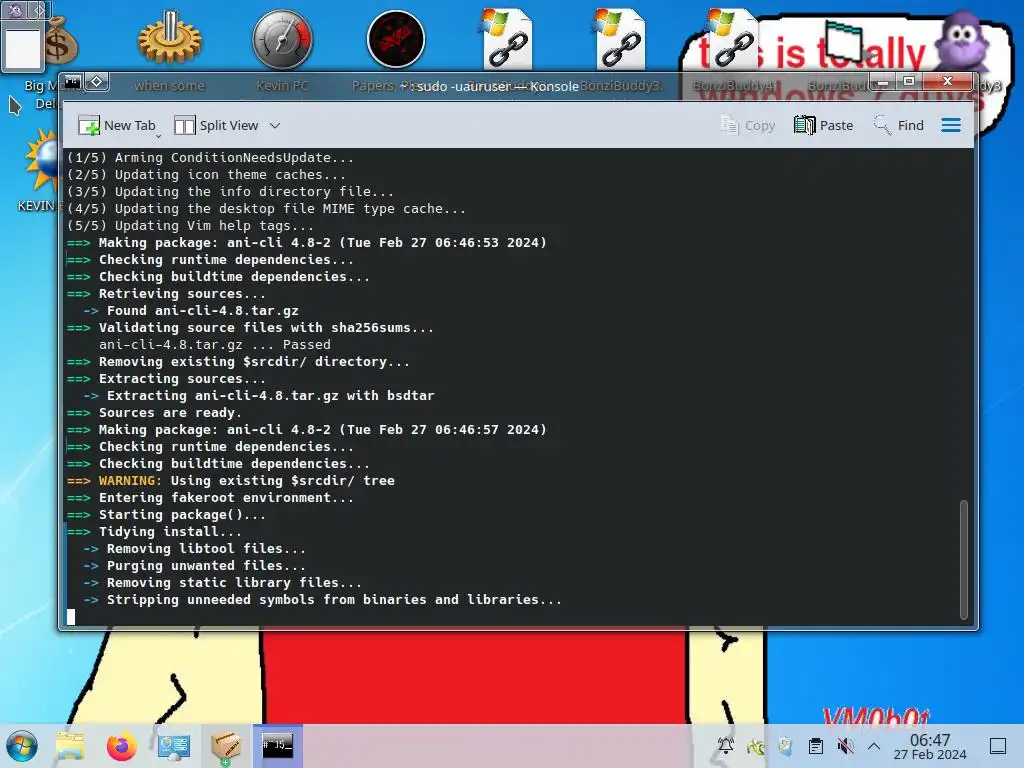This screenshot has height=768, width=1024.
Task: Open a New Tab in Konsole
Action: pos(117,125)
